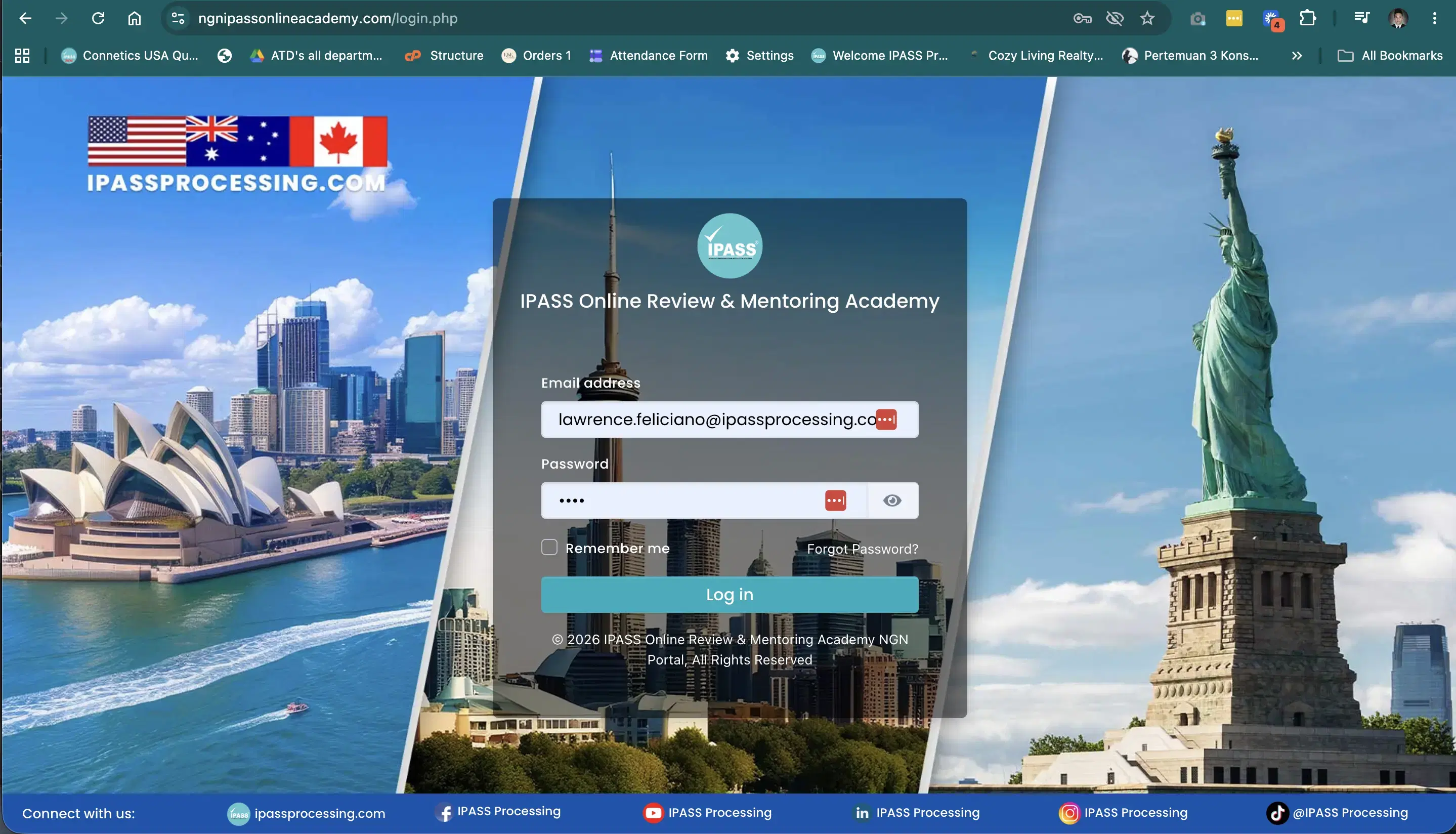The image size is (1456, 834).
Task: Open the apps grid in bookmarks bar
Action: (x=22, y=56)
